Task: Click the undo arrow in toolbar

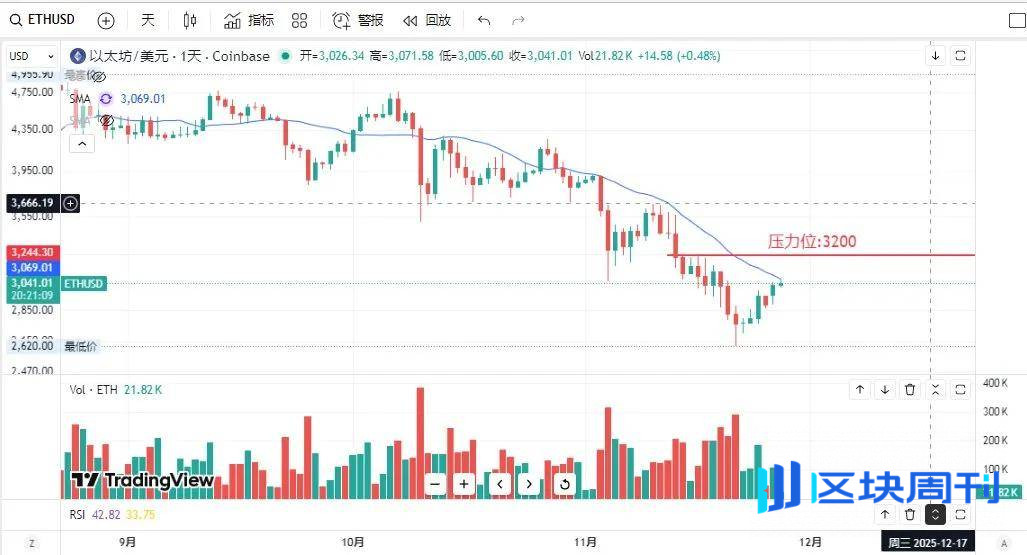Action: (485, 20)
